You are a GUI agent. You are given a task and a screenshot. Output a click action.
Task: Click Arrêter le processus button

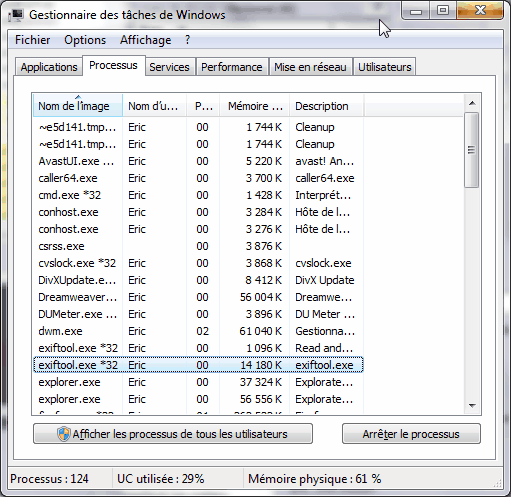(x=411, y=434)
